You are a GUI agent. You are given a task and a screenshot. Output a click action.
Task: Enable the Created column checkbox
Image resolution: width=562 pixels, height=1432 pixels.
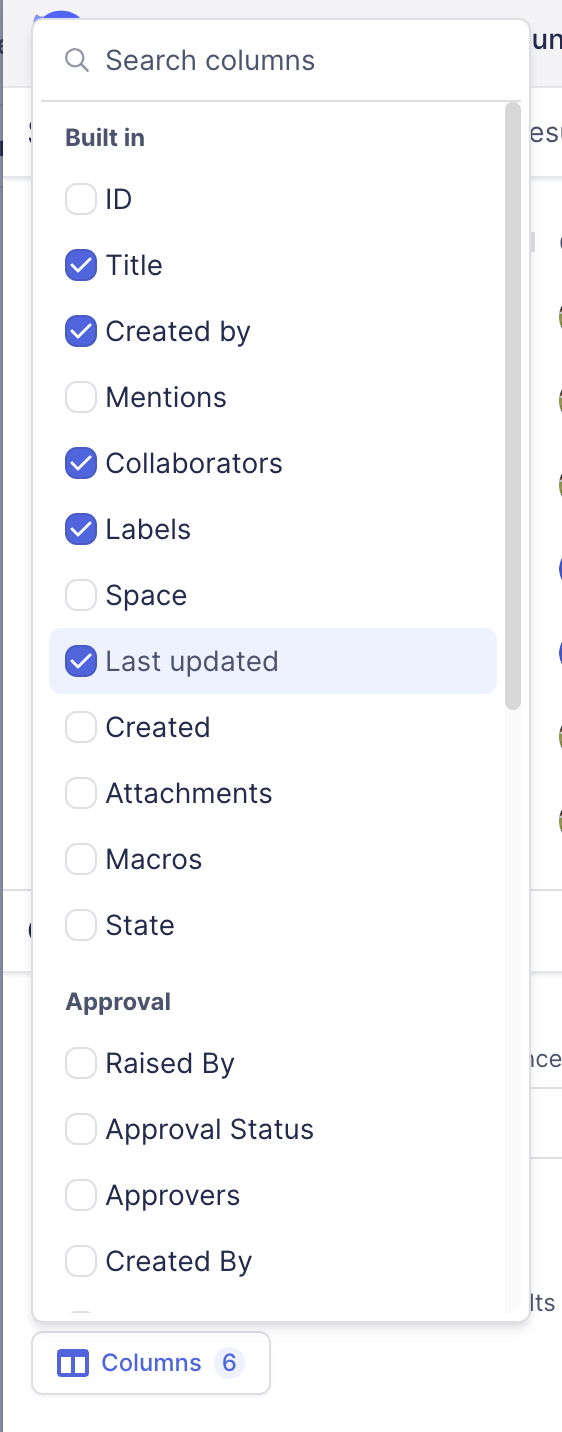(x=81, y=727)
